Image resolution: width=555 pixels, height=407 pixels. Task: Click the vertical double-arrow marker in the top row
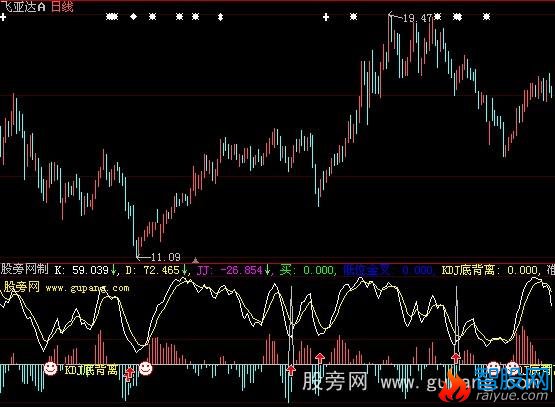click(220, 17)
